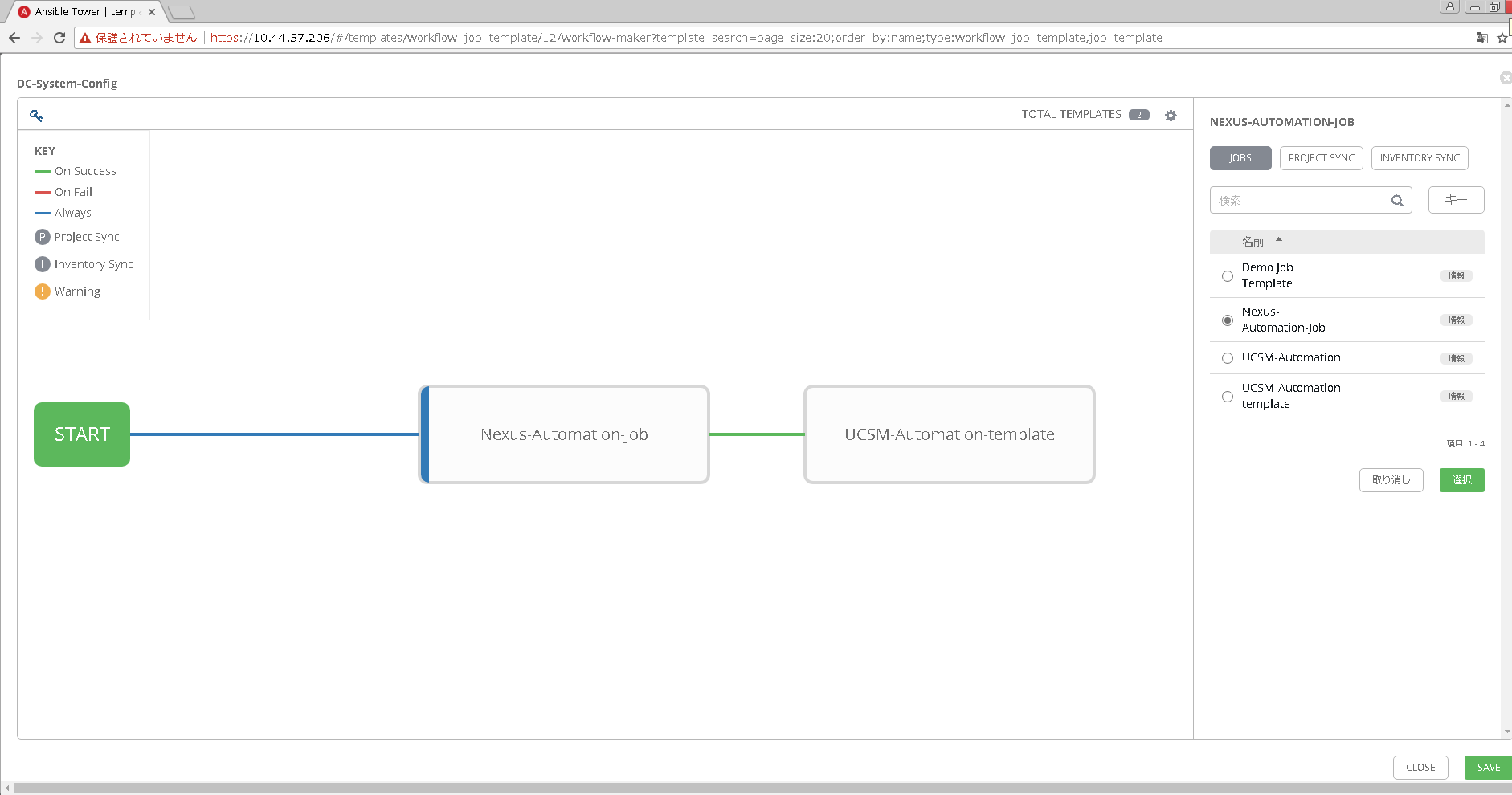Click the green SAVE button

pos(1488,768)
